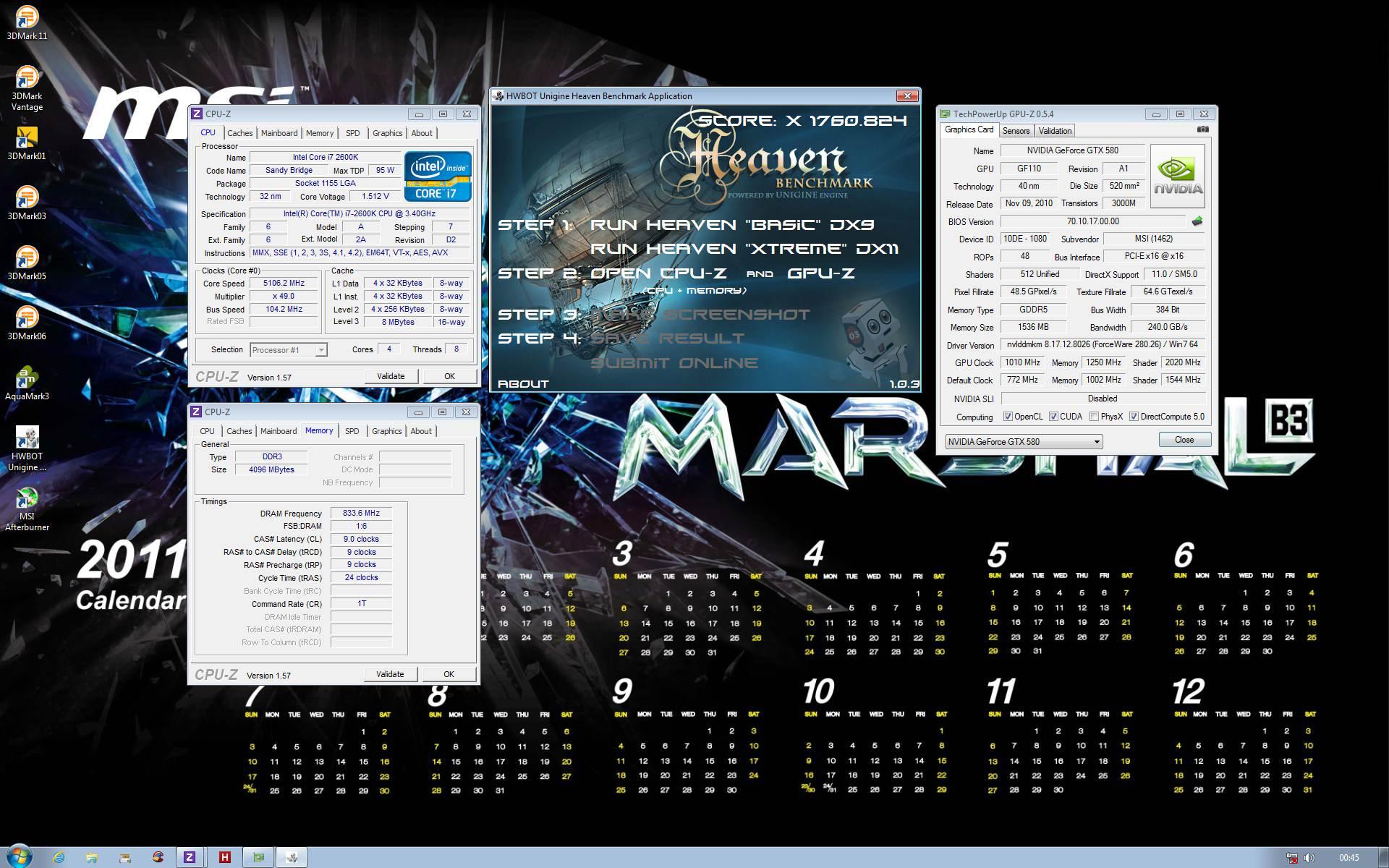Click GPU-Z link in HWBOT step 2
1389x868 pixels.
(821, 273)
